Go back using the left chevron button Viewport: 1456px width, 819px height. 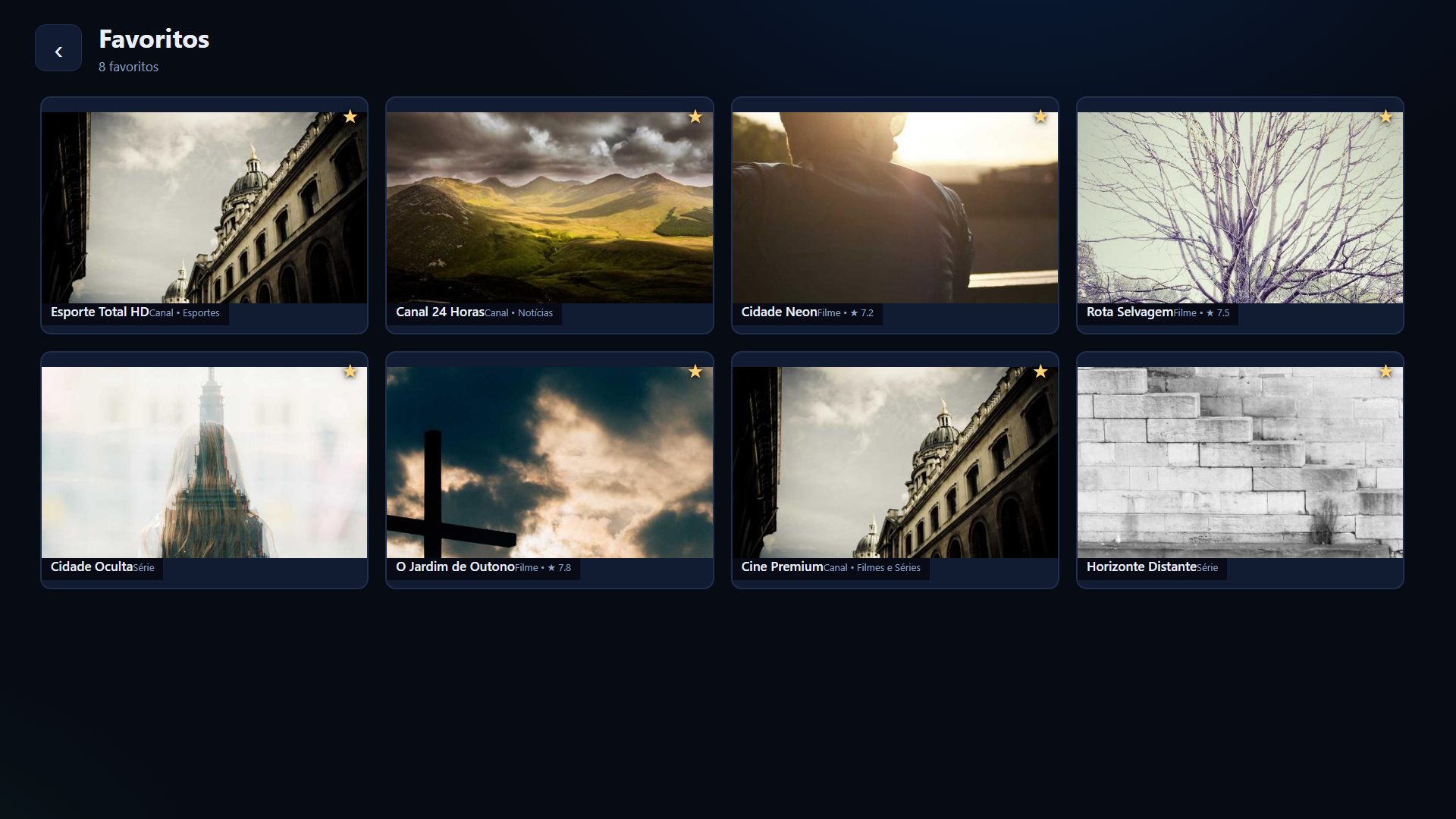tap(58, 48)
